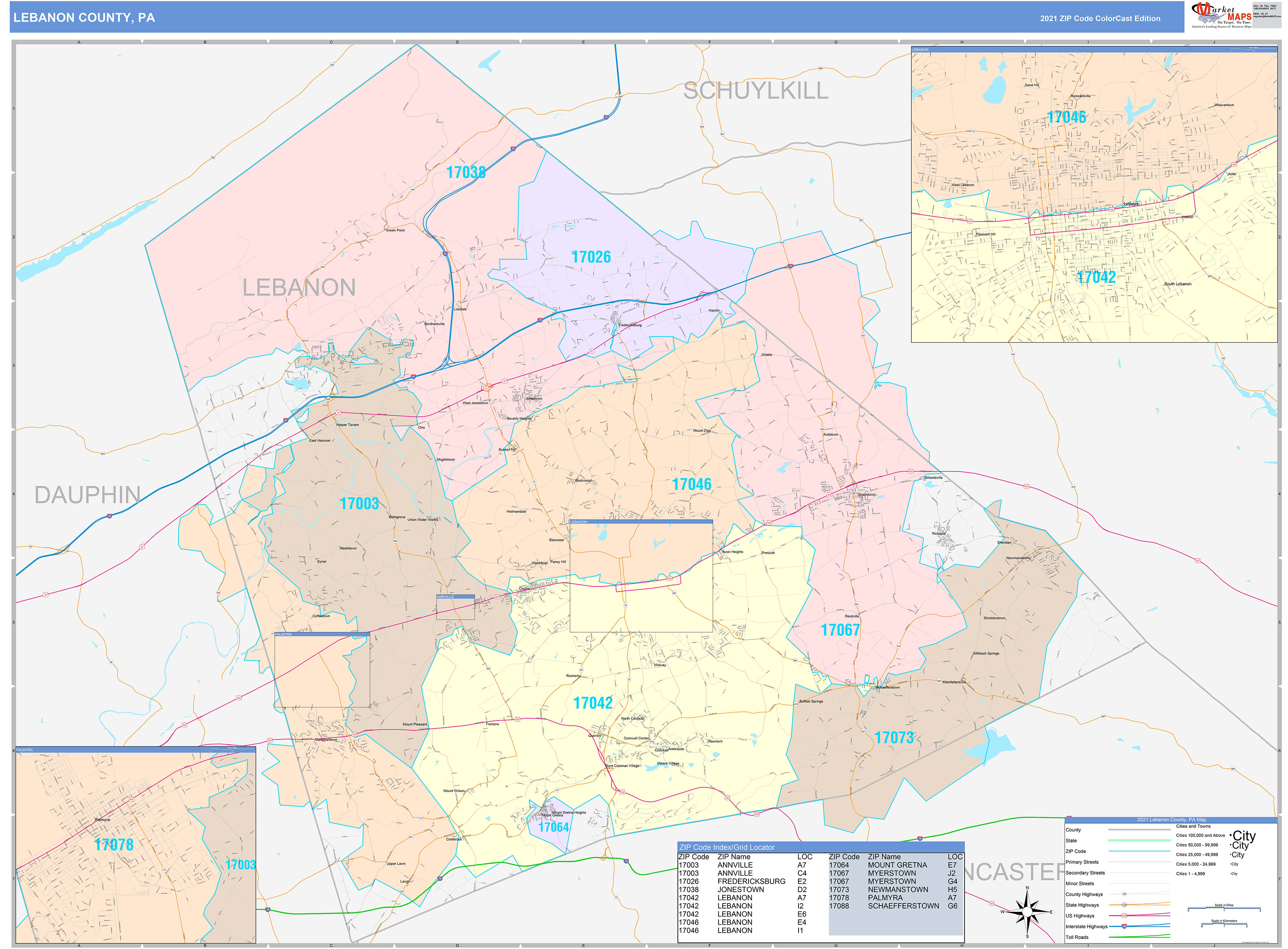1288x949 pixels.
Task: Click the Fredericksburg town label
Action: tap(630, 325)
